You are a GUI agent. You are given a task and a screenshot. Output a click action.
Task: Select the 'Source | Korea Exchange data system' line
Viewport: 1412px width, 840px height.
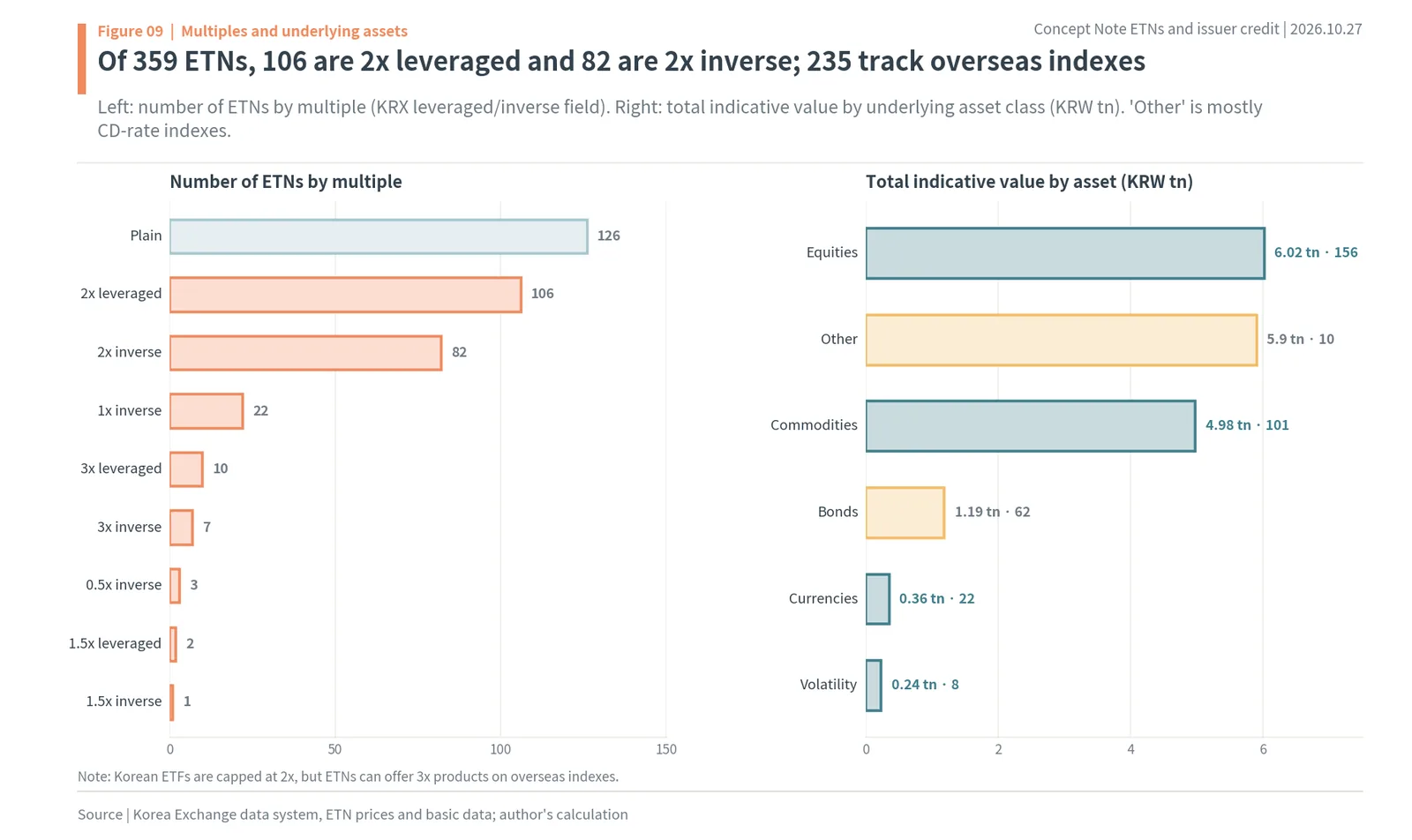353,814
